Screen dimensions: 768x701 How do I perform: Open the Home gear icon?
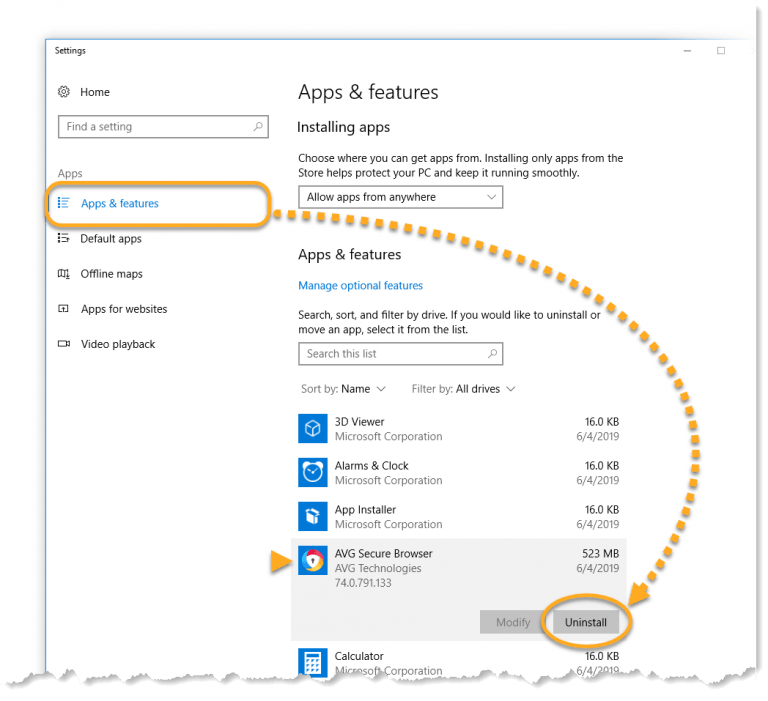pyautogui.click(x=64, y=92)
